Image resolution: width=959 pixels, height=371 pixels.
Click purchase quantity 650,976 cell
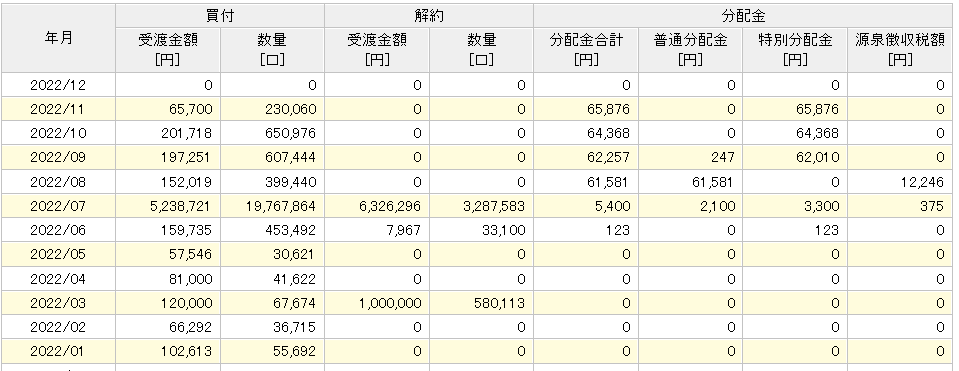(x=272, y=133)
